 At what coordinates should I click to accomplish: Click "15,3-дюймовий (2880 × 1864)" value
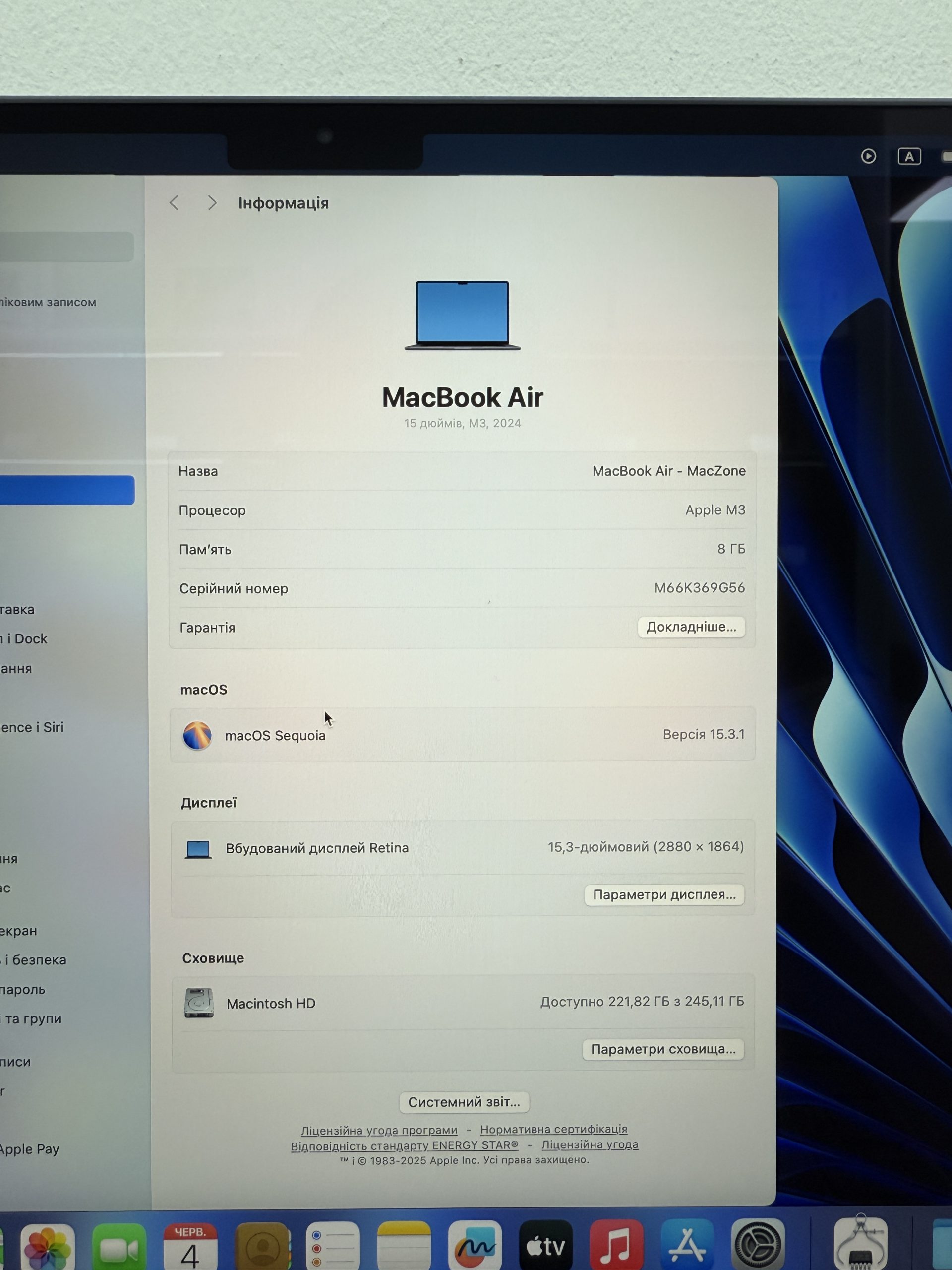[646, 847]
